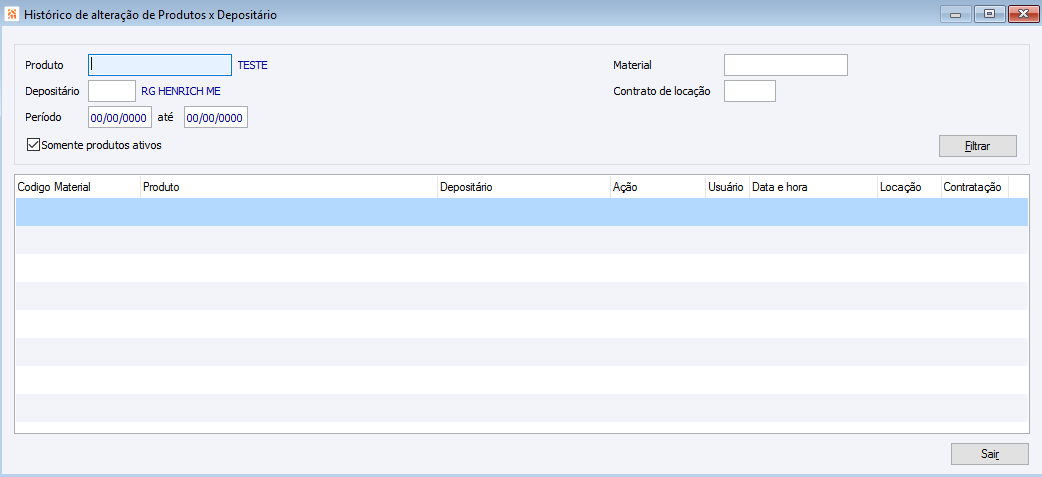The width and height of the screenshot is (1042, 477).
Task: Click the Ação column header
Action: point(657,187)
